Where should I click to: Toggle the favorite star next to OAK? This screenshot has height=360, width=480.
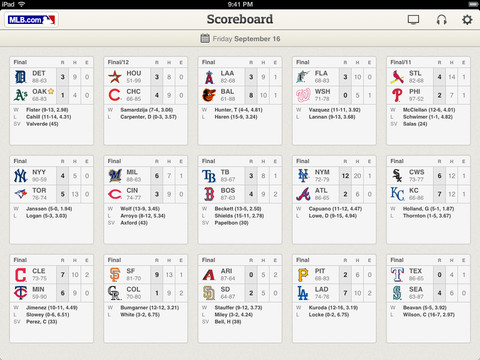(x=51, y=91)
